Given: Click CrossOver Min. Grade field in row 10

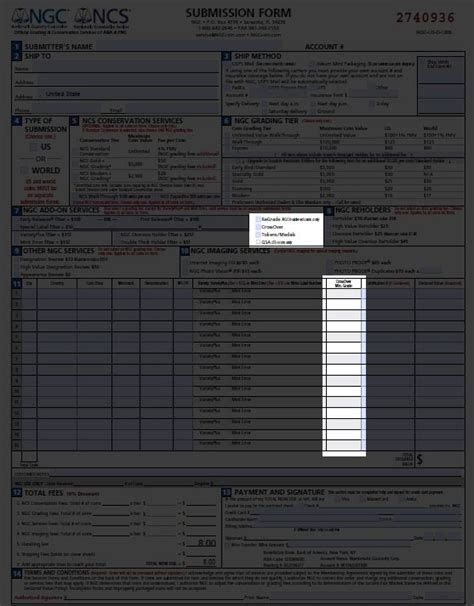Looking at the screenshot, I should pyautogui.click(x=344, y=391).
